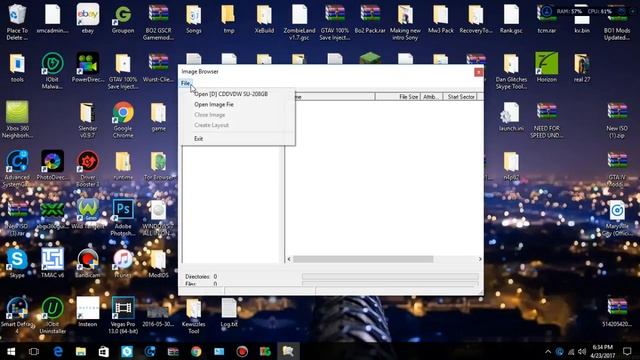This screenshot has height=360, width=640.
Task: Click the File Size column header
Action: tap(398, 97)
